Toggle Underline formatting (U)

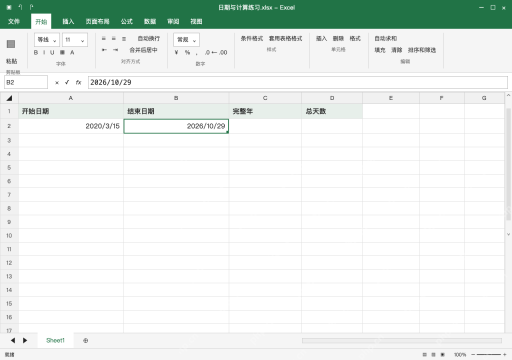[x=52, y=52]
